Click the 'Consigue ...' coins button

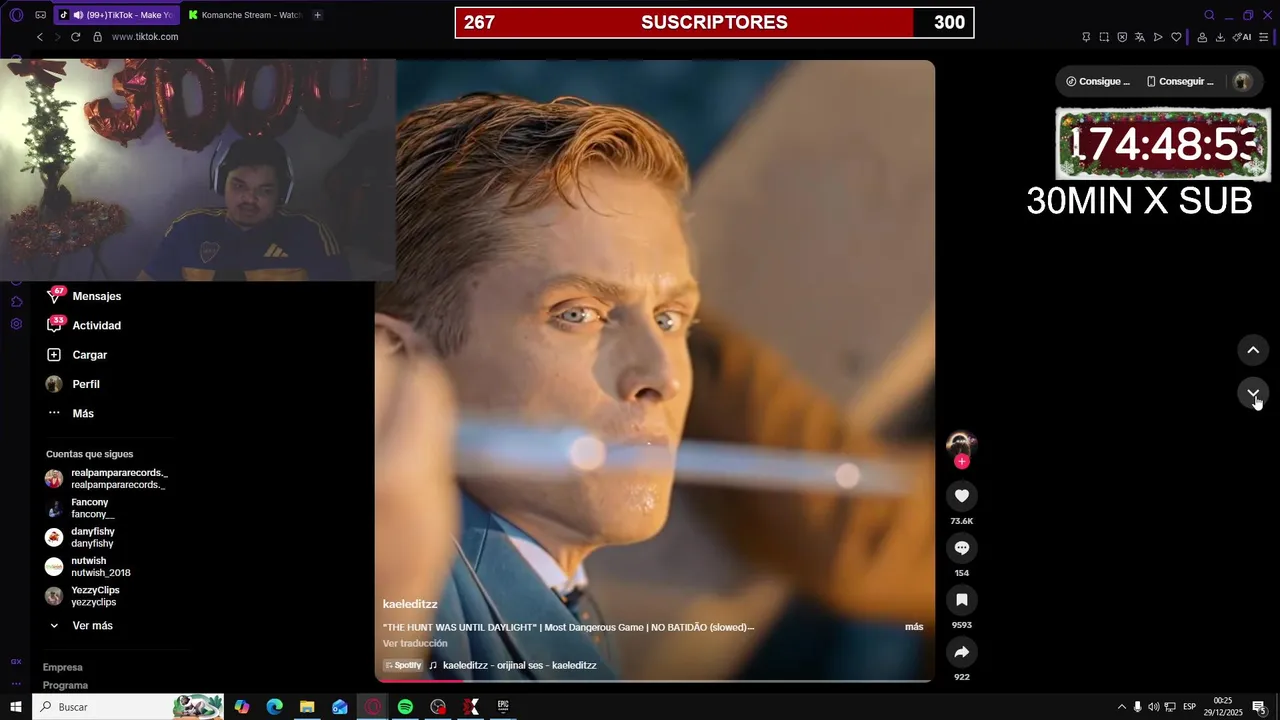coord(1098,82)
